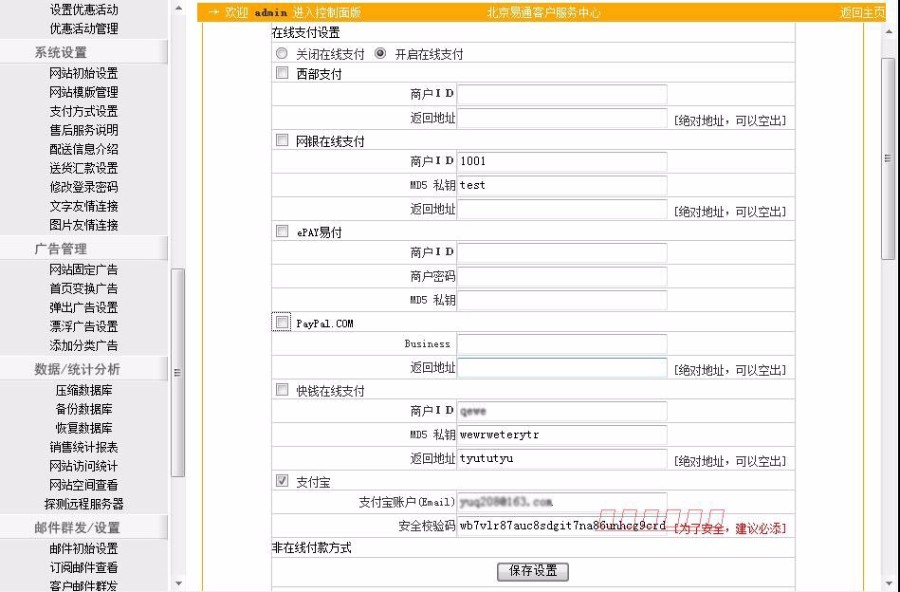Click MD5 私钥 field containing wewrweterytr
This screenshot has height=592, width=900.
562,435
